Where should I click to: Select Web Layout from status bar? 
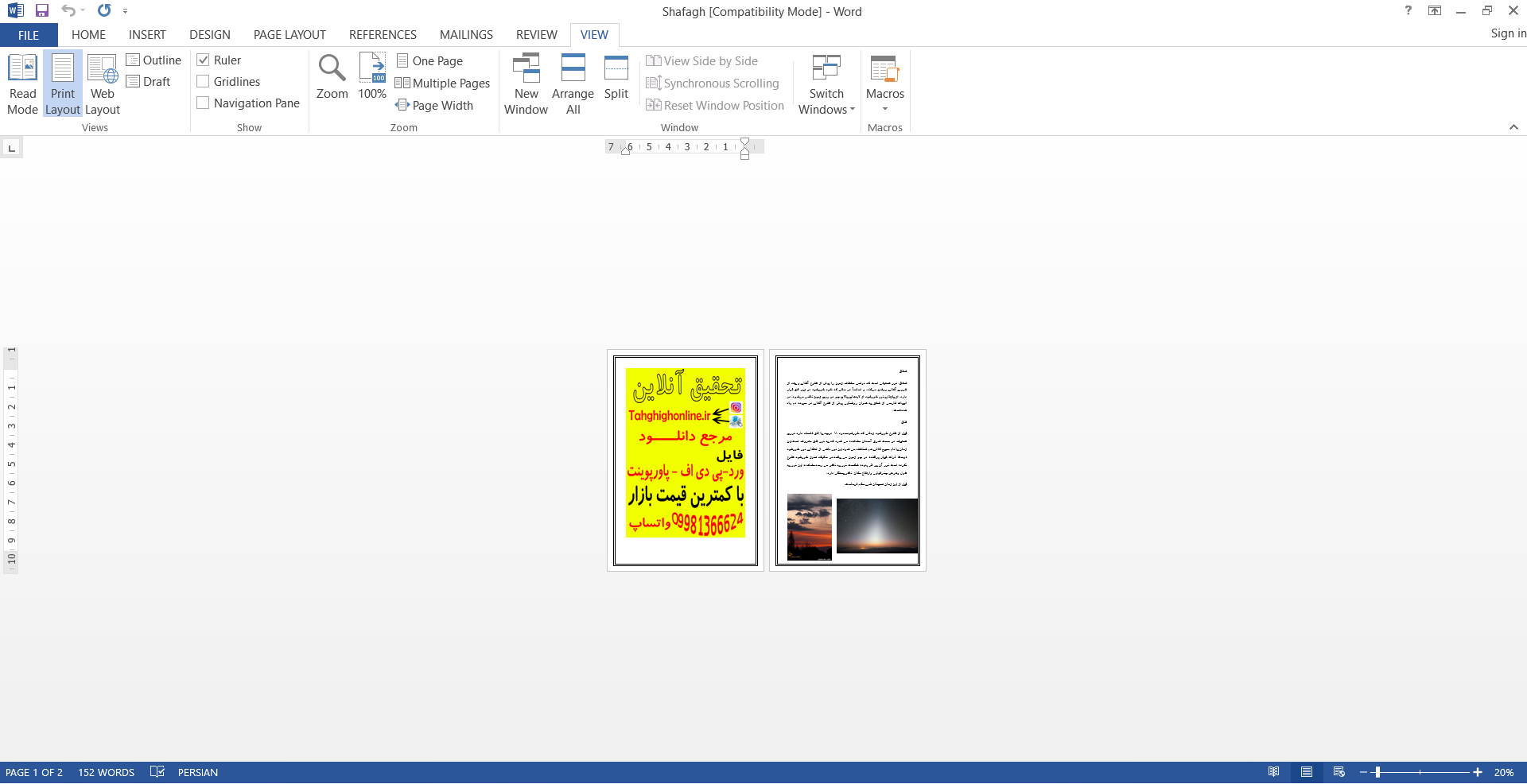pyautogui.click(x=1339, y=772)
